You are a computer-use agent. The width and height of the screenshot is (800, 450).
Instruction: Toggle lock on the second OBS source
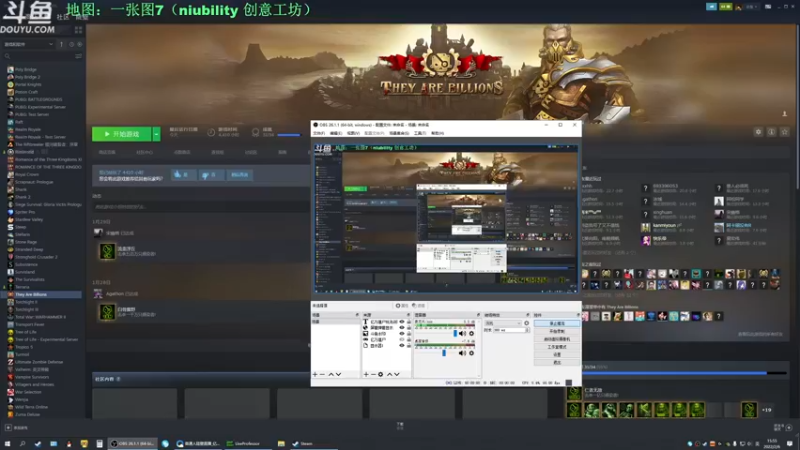409,328
